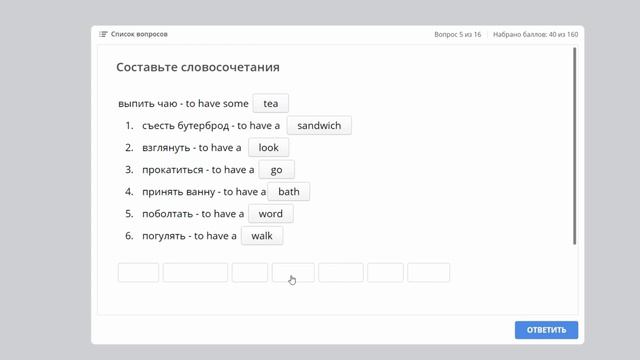Pick the 'look' word tile

[x=269, y=147]
